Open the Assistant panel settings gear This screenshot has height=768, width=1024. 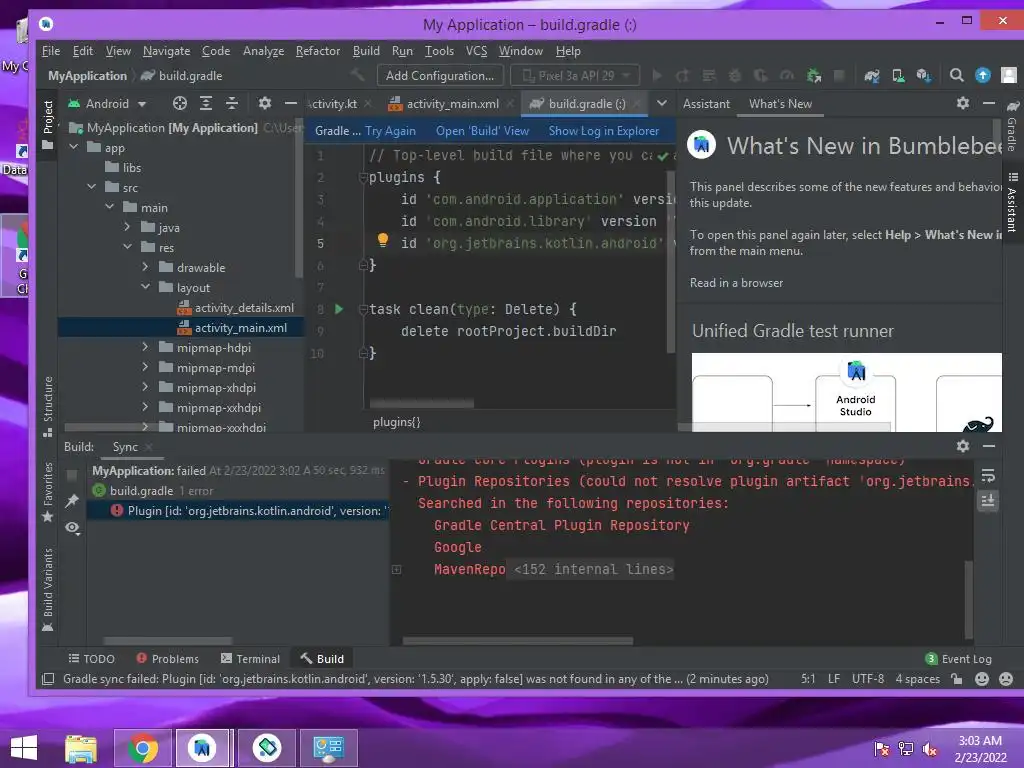coord(963,103)
